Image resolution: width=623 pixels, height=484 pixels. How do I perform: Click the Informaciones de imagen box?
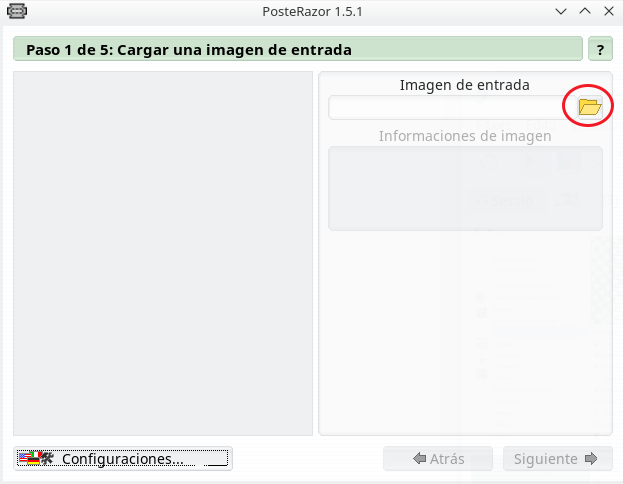(465, 188)
